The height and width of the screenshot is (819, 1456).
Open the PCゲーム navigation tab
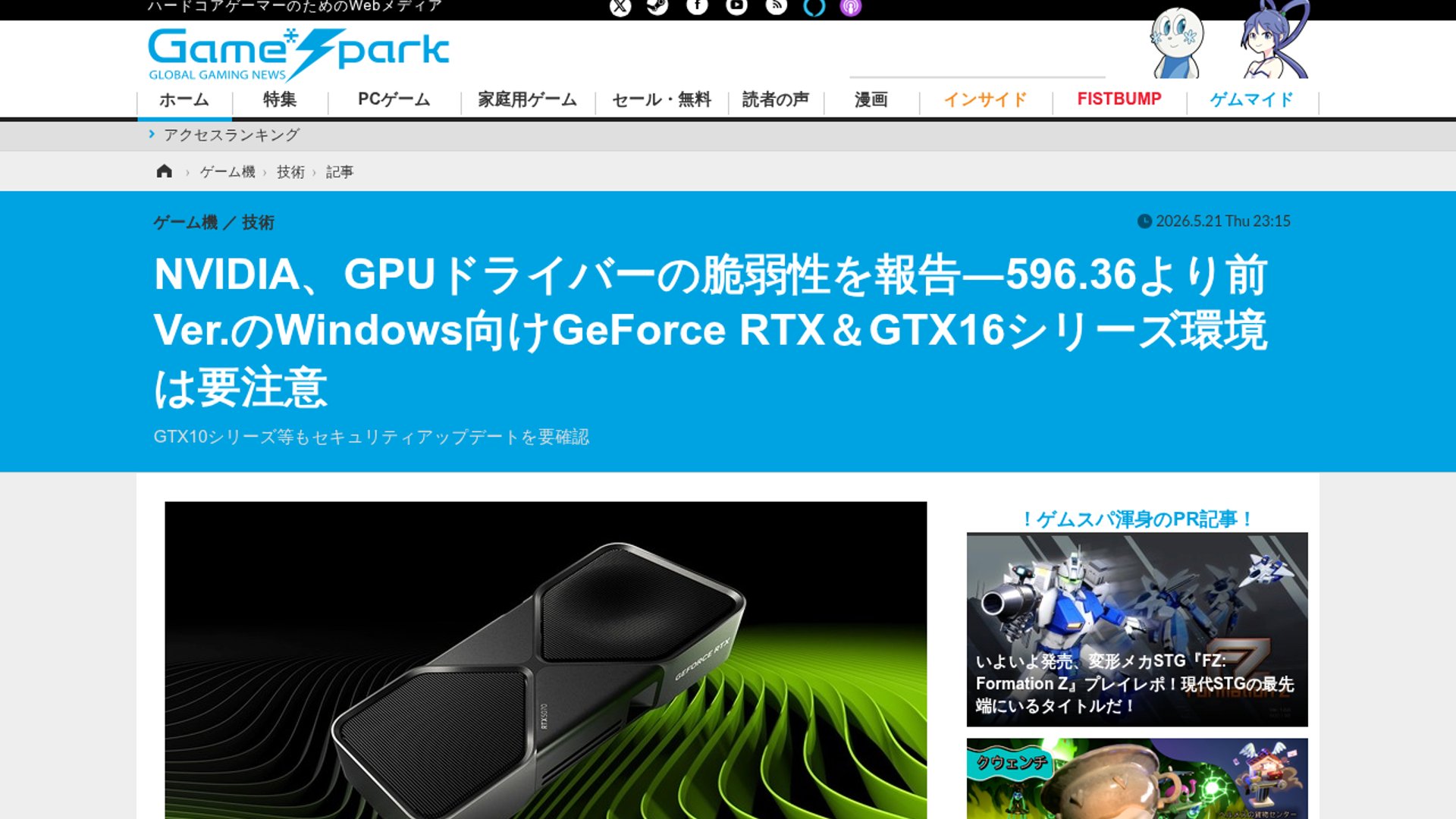[394, 100]
